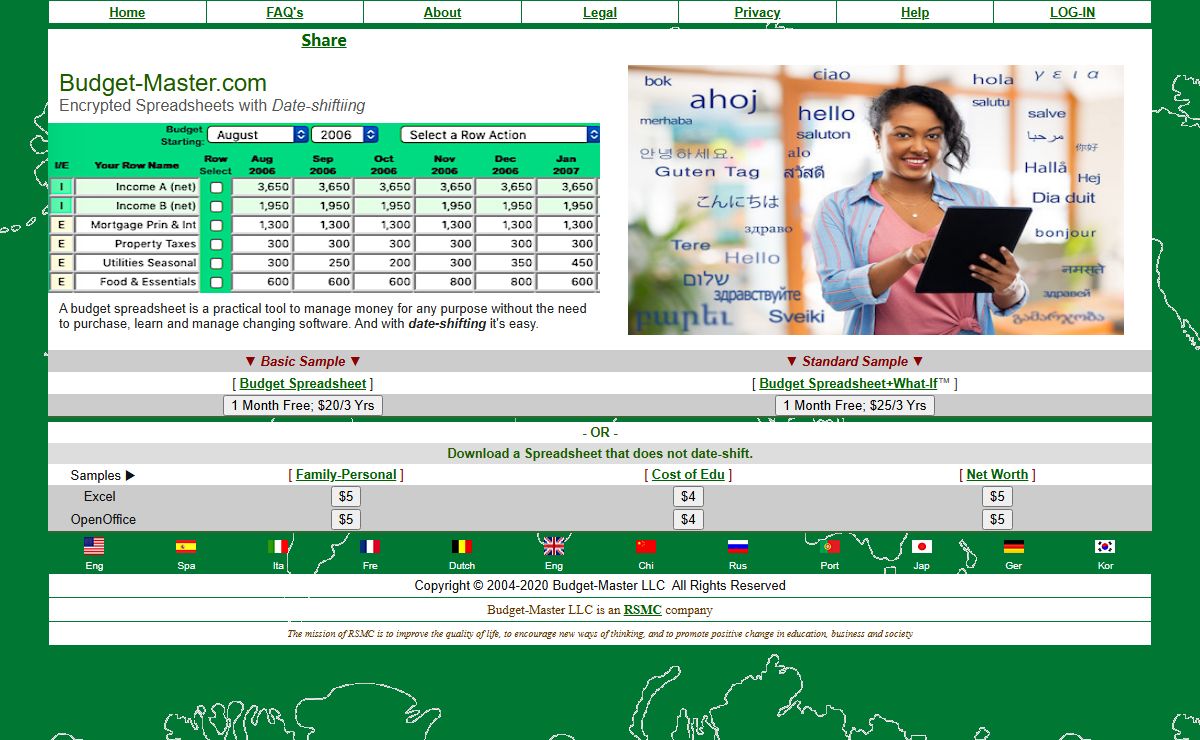Click the UK English flag icon

pyautogui.click(x=554, y=546)
